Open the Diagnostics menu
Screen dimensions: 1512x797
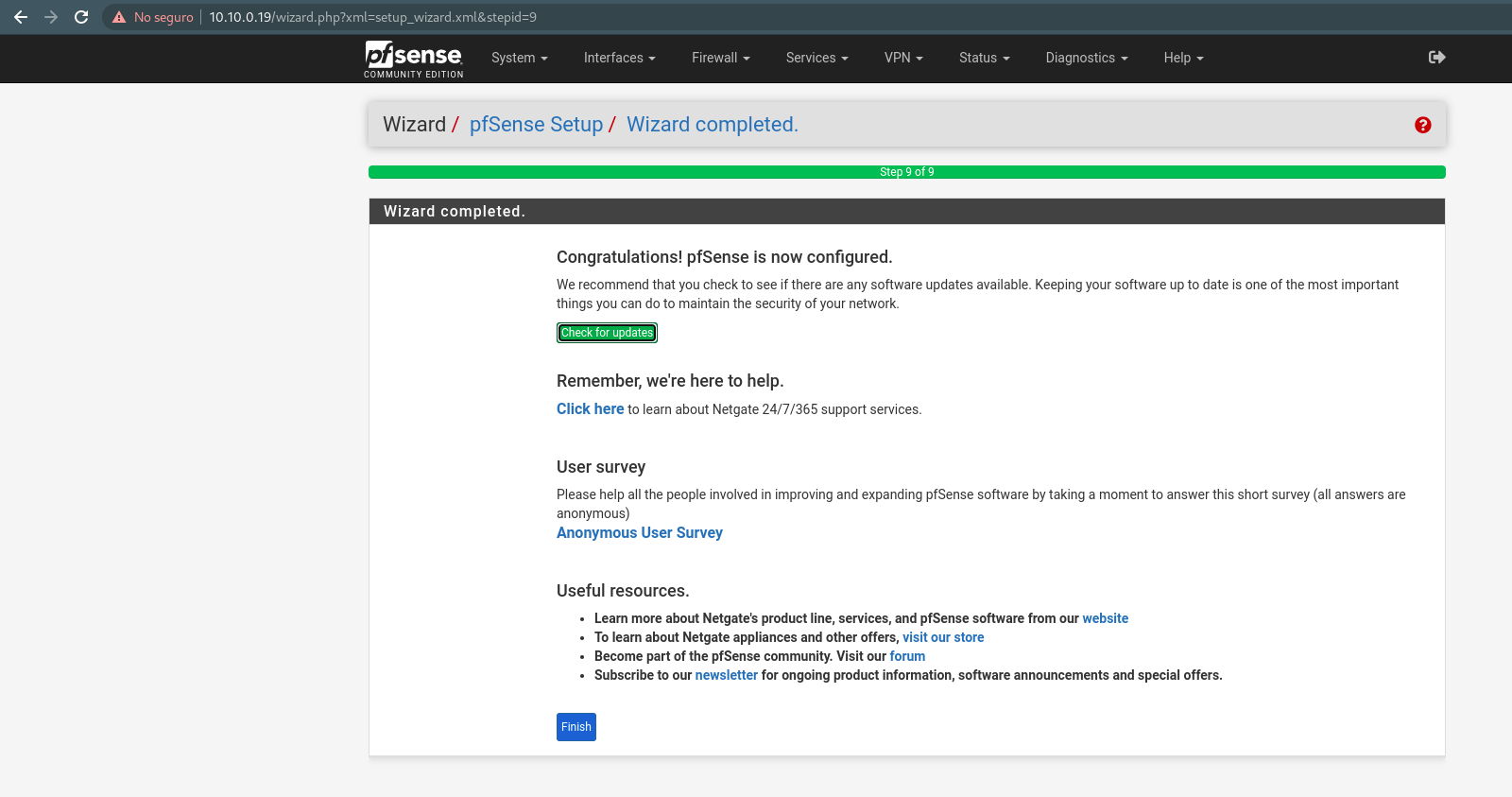(1086, 58)
